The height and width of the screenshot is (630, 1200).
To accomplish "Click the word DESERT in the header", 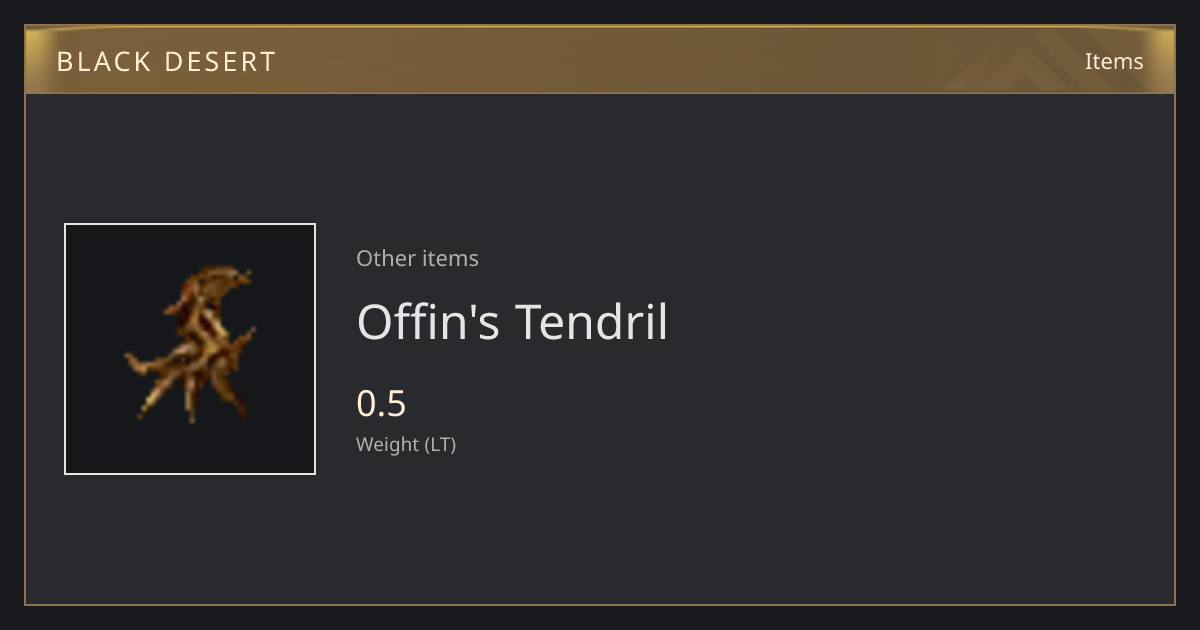I will 221,61.
